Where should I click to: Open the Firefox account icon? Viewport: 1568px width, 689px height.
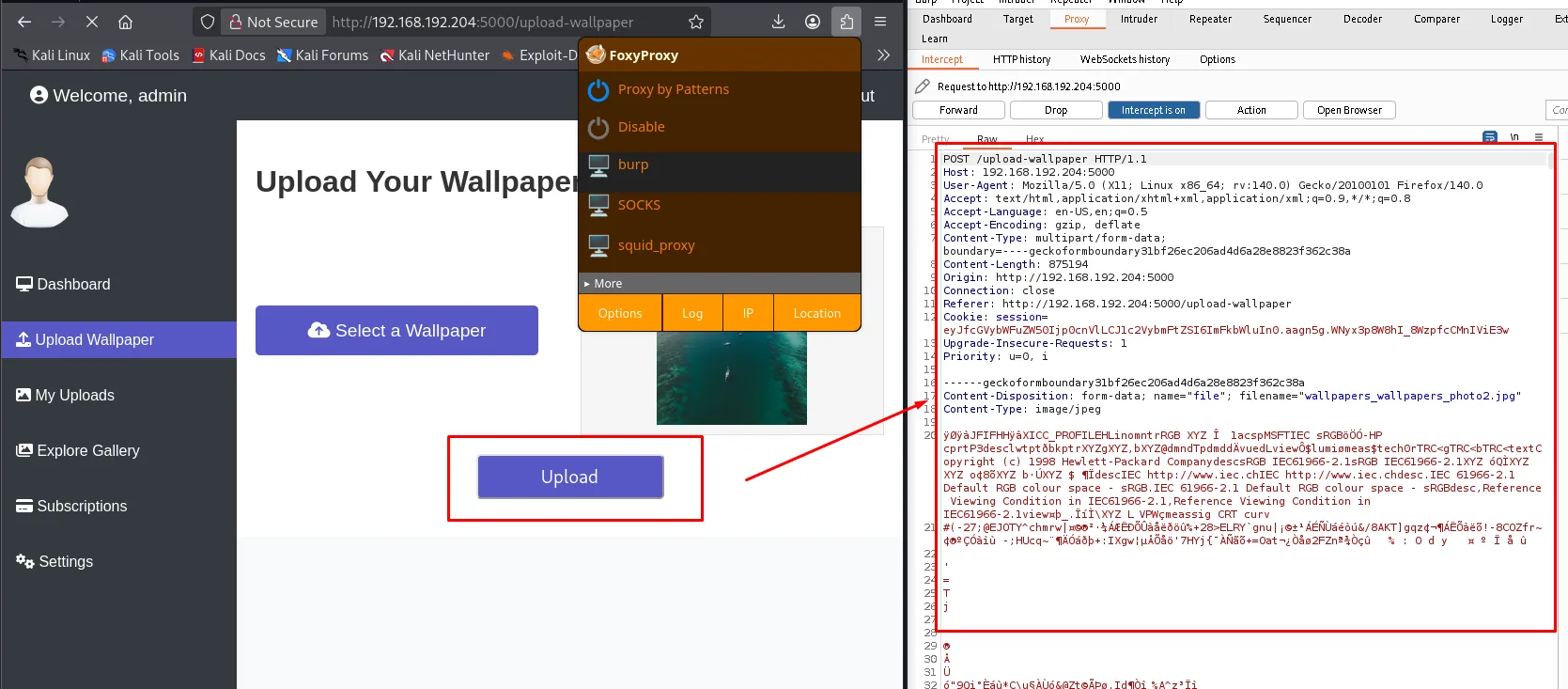pos(813,22)
